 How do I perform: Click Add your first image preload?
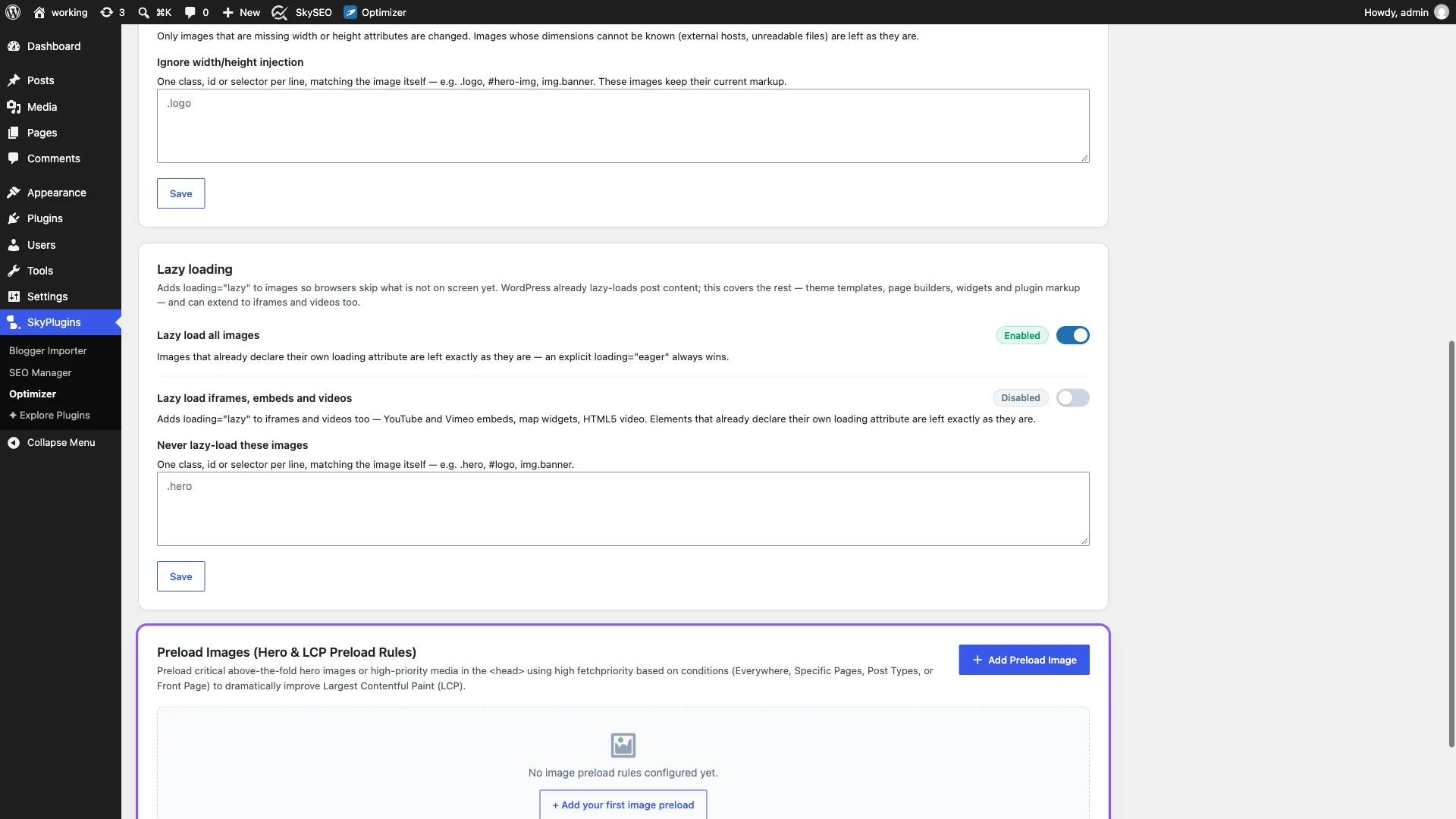point(623,805)
